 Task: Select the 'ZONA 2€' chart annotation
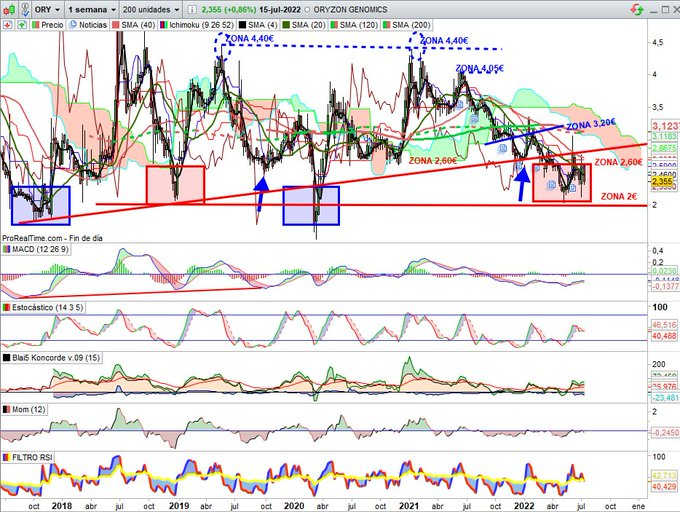619,196
